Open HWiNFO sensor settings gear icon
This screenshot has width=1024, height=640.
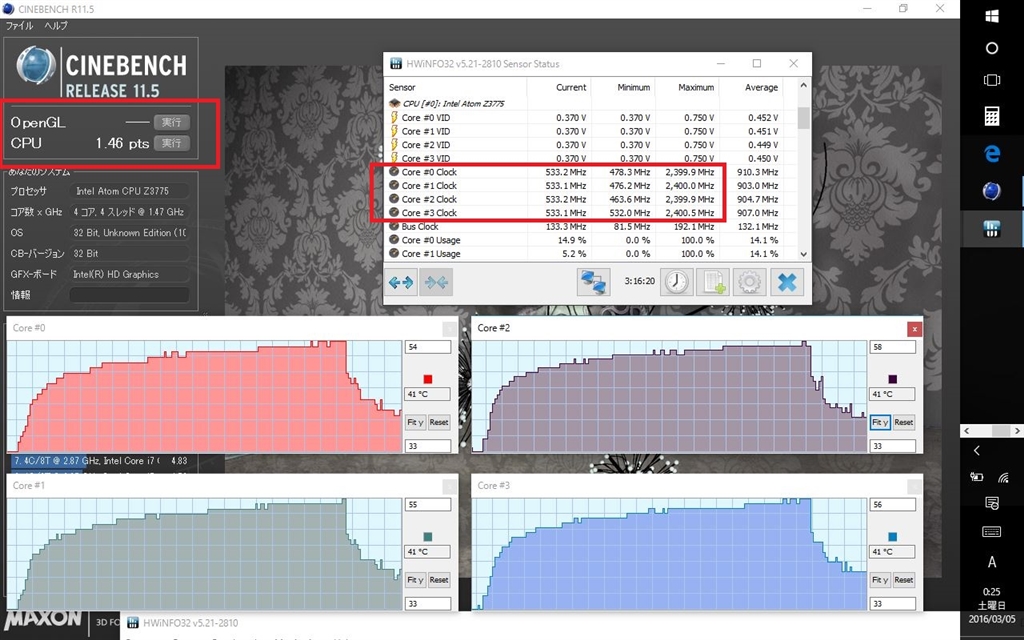click(x=750, y=282)
